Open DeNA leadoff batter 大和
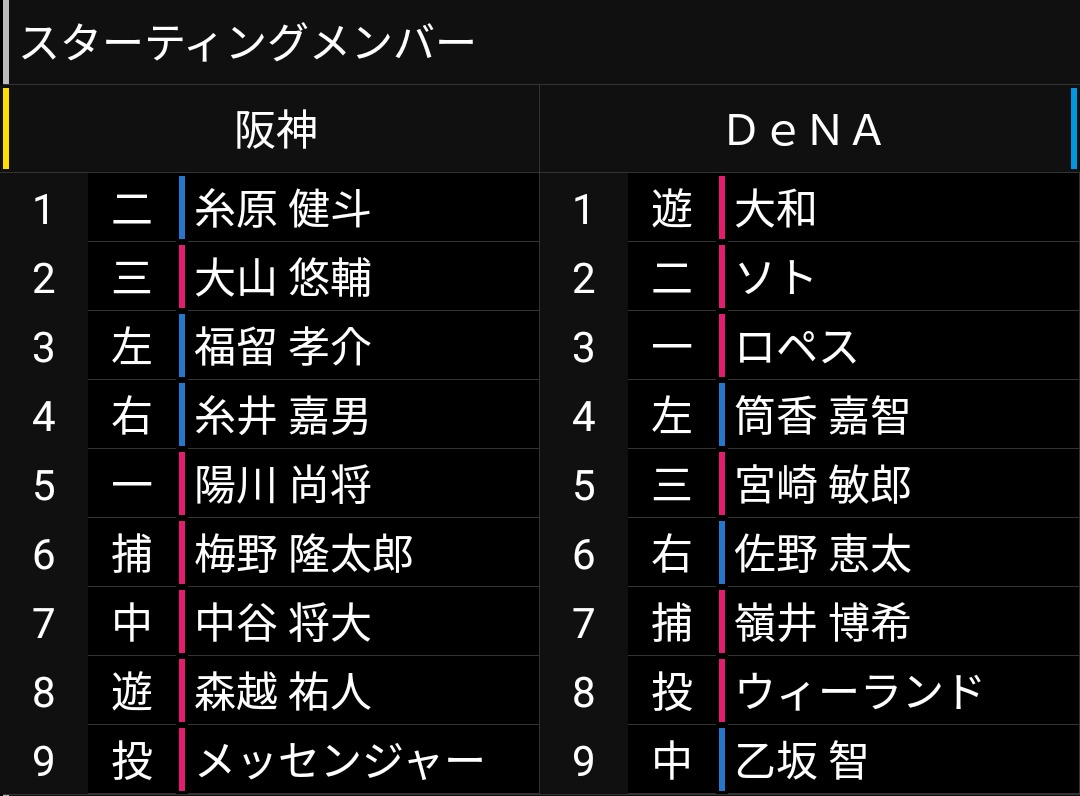Image resolution: width=1080 pixels, height=796 pixels. [x=776, y=209]
